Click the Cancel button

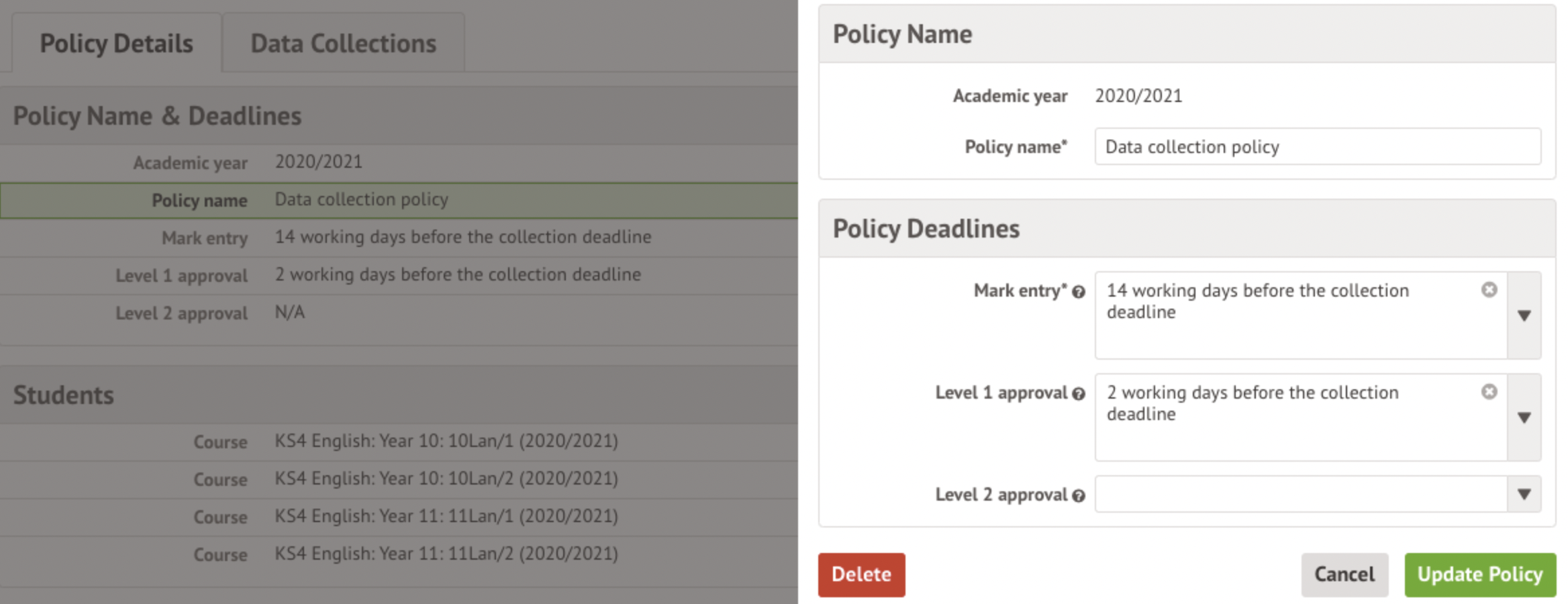1344,574
